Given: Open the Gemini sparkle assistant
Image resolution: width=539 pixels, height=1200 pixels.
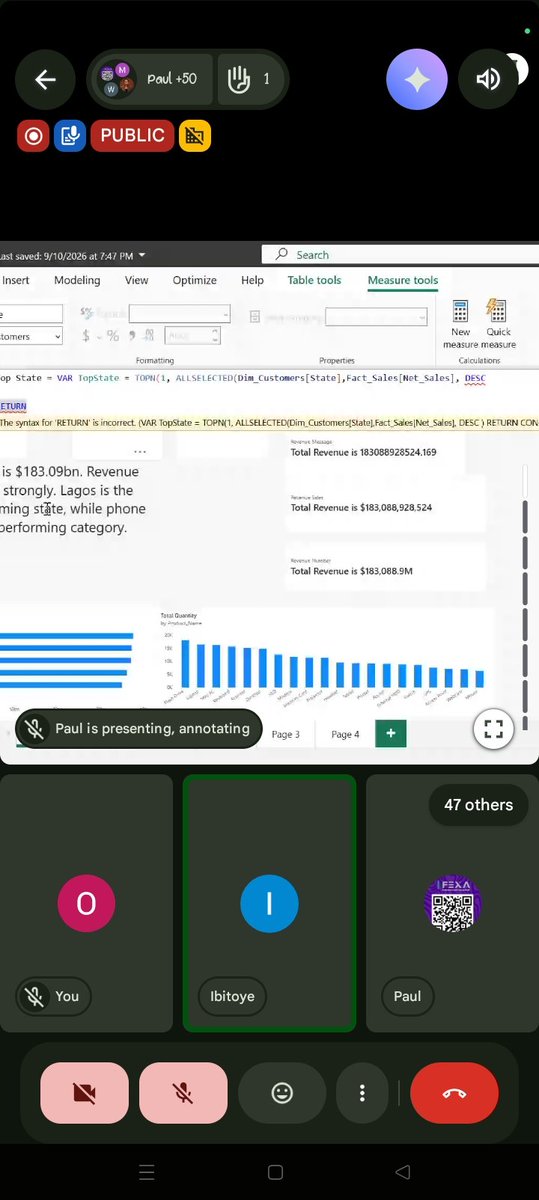Looking at the screenshot, I should 417,80.
